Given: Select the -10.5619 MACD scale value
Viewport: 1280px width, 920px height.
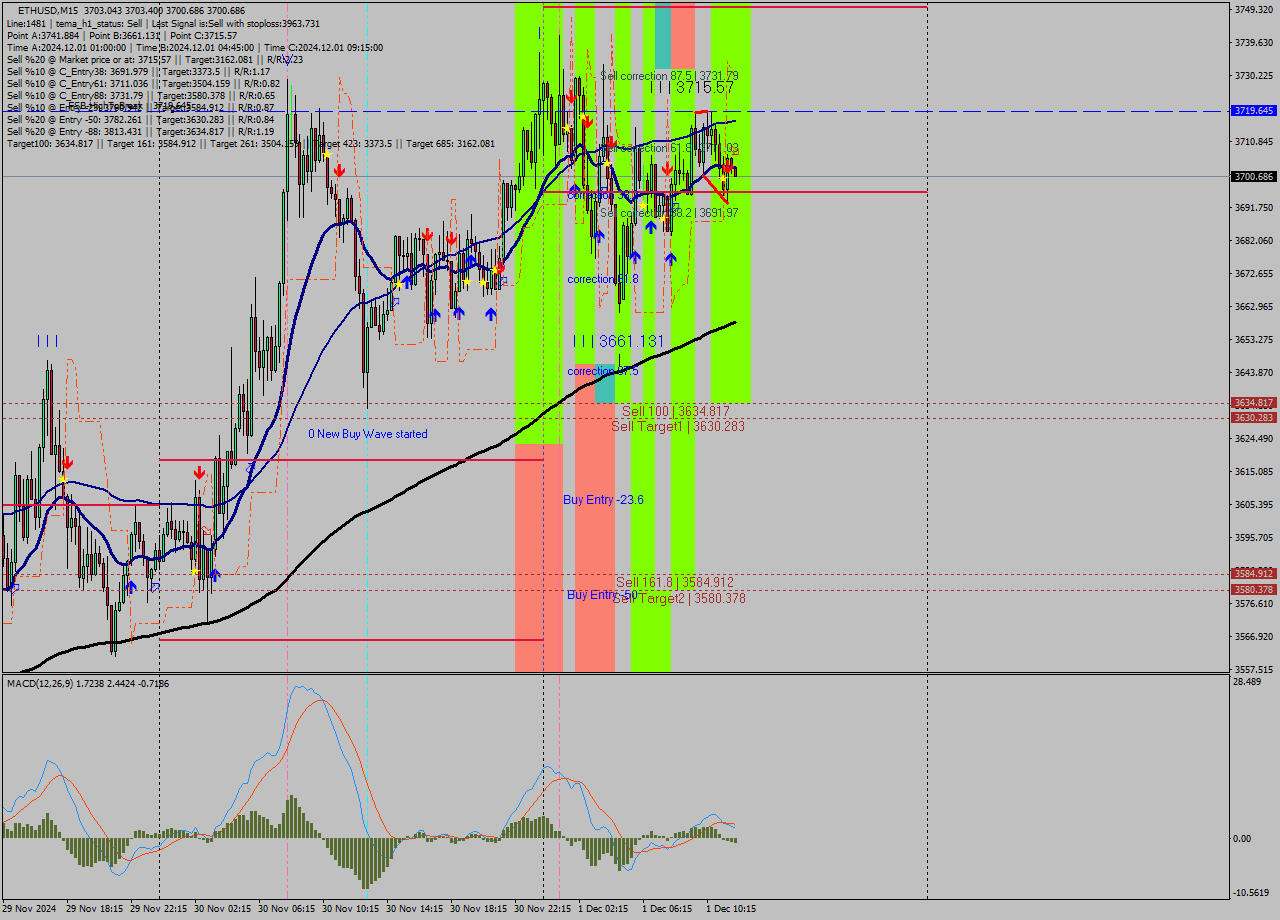Looking at the screenshot, I should point(1253,893).
